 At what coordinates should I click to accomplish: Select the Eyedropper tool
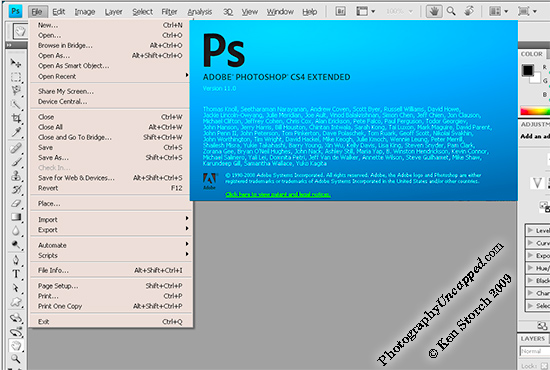point(15,132)
